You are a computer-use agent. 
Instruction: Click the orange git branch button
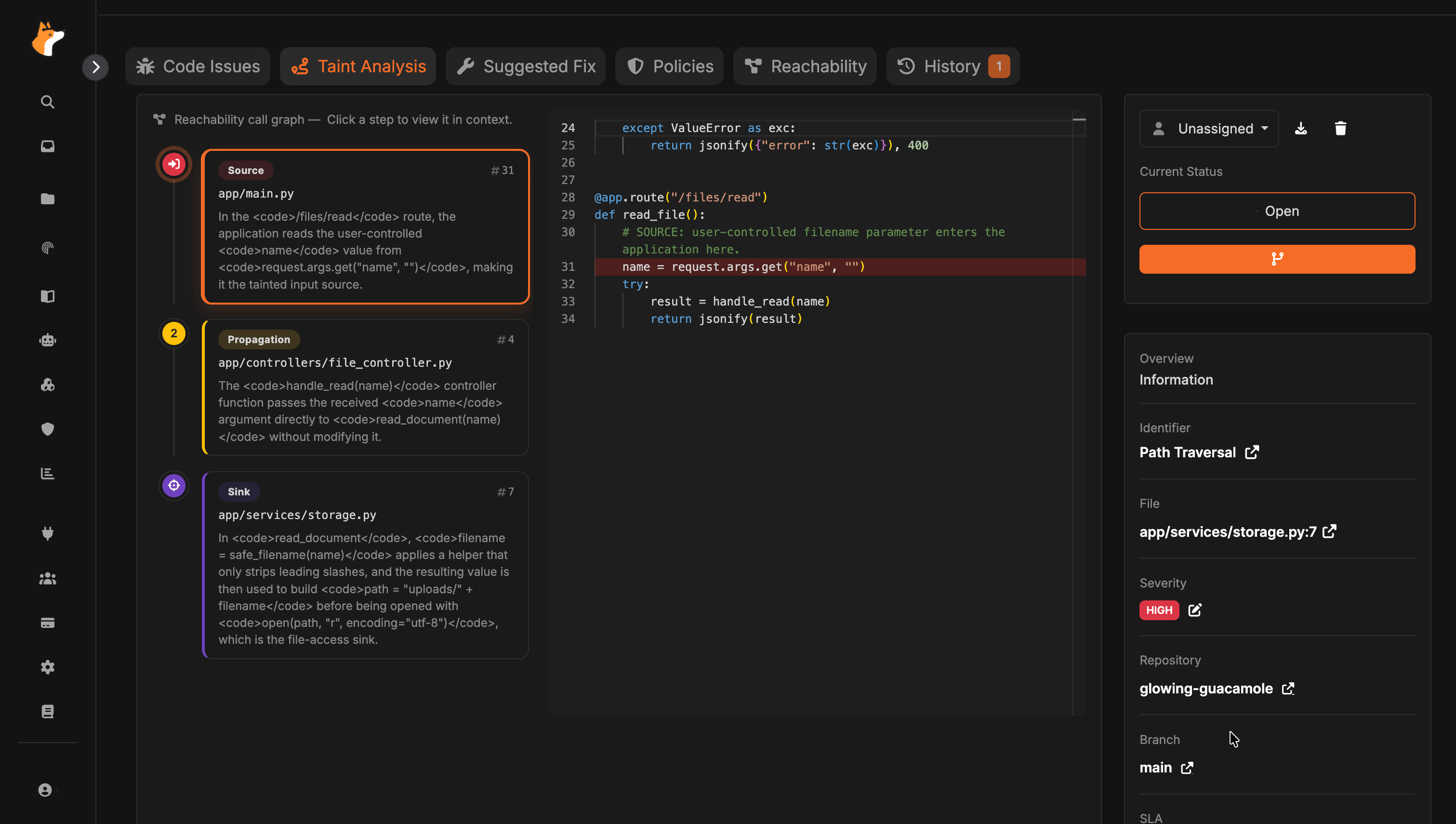[x=1277, y=259]
